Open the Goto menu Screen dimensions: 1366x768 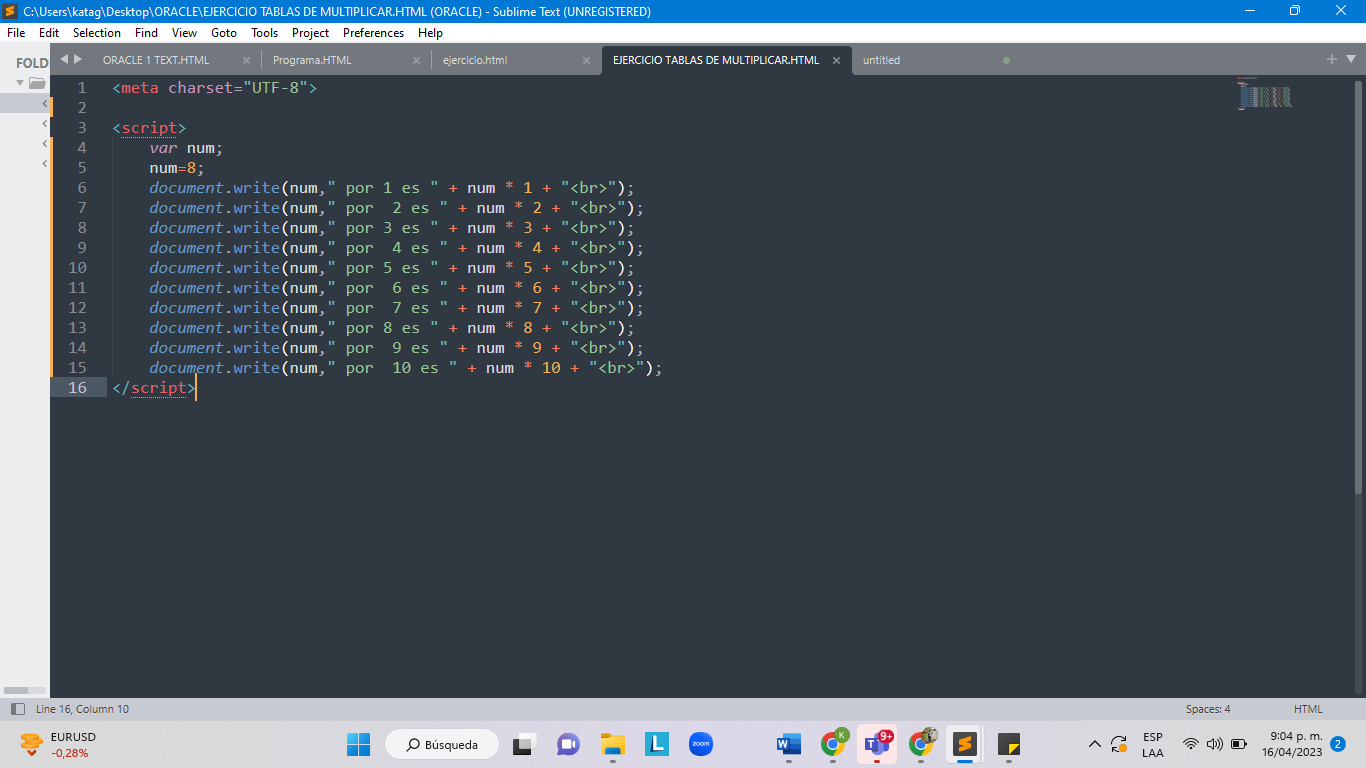pos(224,33)
